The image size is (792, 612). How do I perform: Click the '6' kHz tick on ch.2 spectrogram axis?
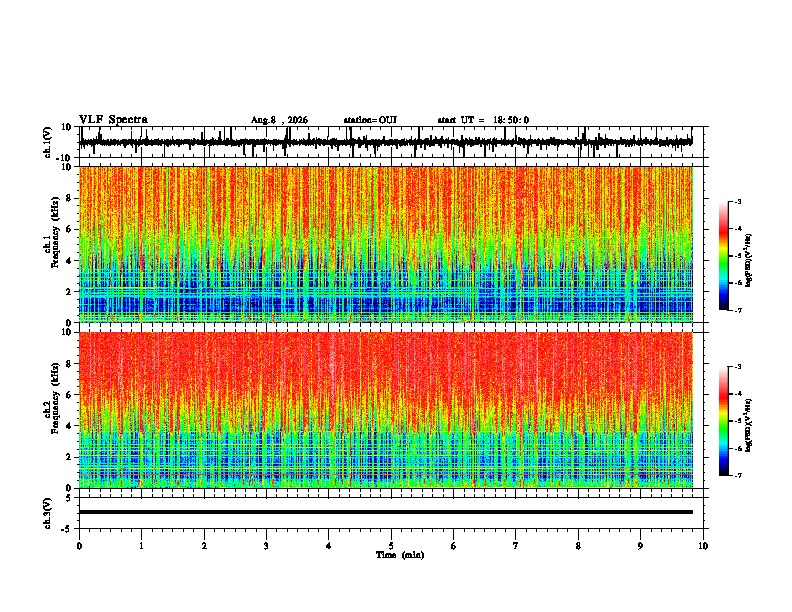click(x=70, y=395)
